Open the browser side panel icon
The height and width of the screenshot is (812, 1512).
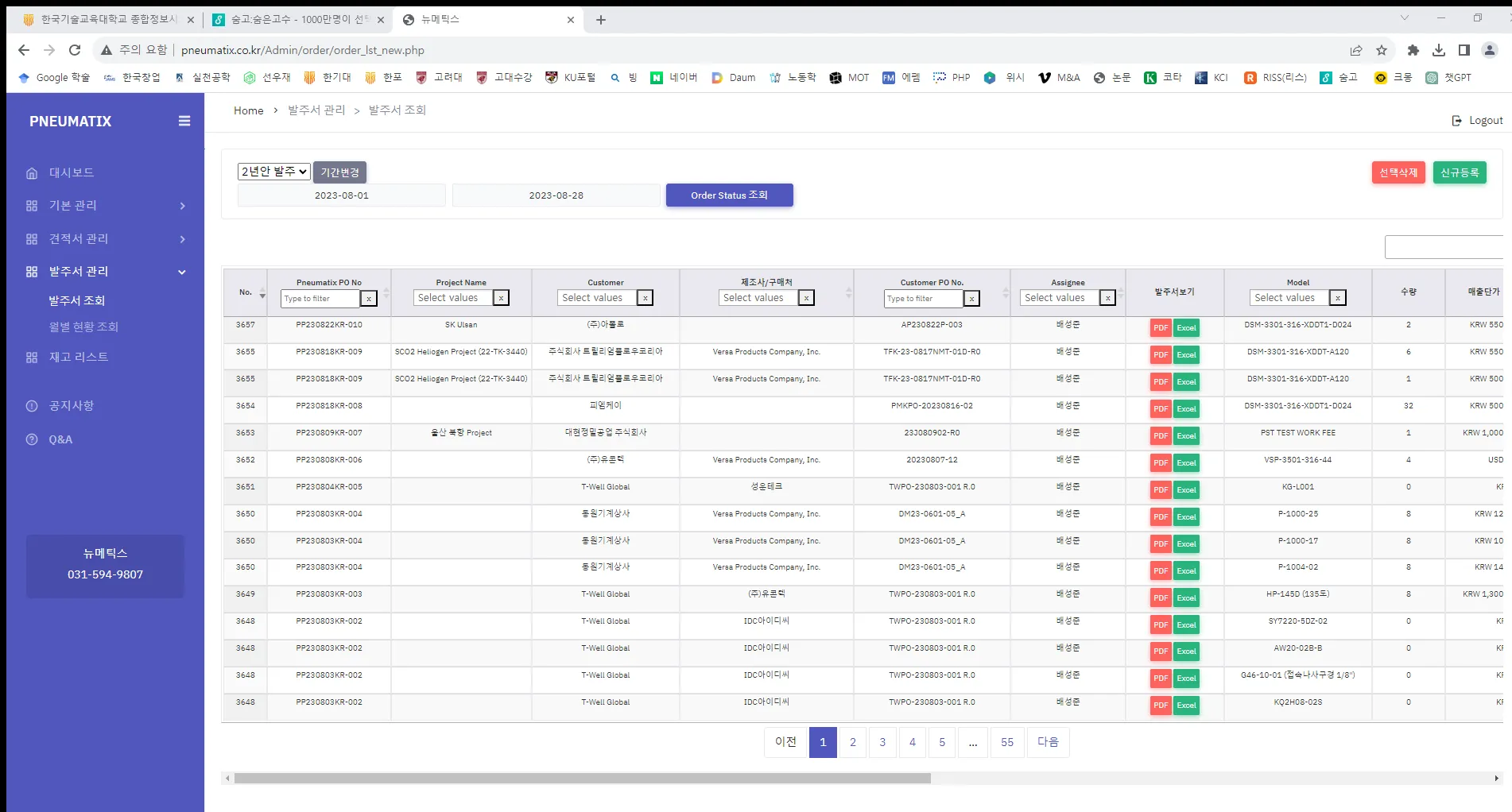(1464, 50)
